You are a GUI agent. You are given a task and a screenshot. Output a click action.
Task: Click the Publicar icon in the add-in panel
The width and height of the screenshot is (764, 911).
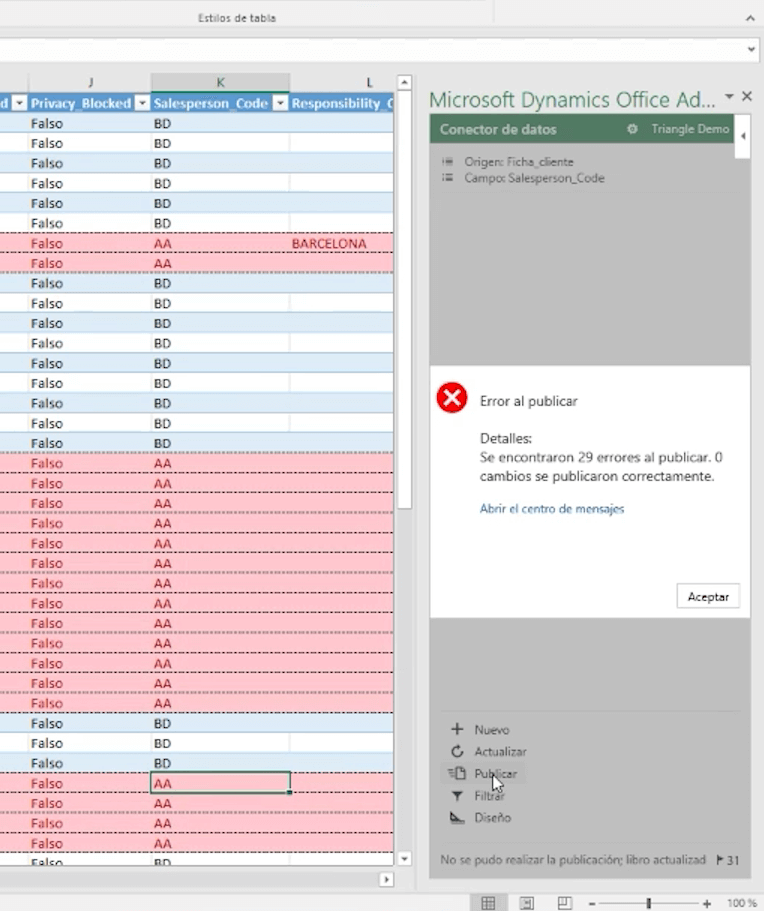pyautogui.click(x=457, y=773)
